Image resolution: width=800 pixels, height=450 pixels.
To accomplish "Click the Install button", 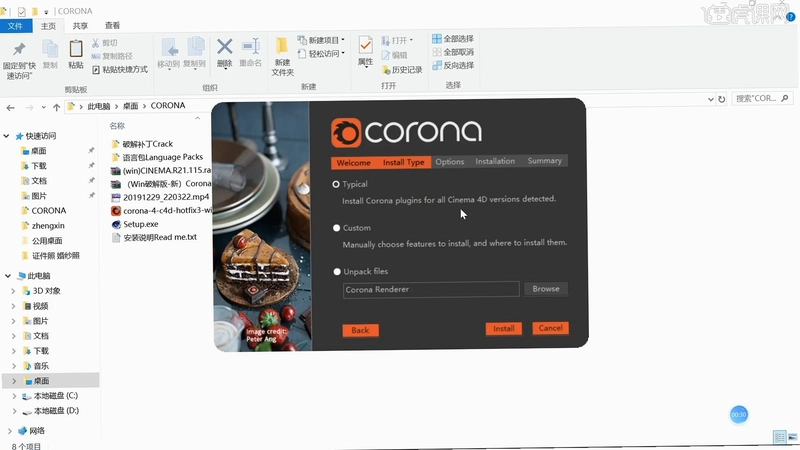I will click(504, 329).
